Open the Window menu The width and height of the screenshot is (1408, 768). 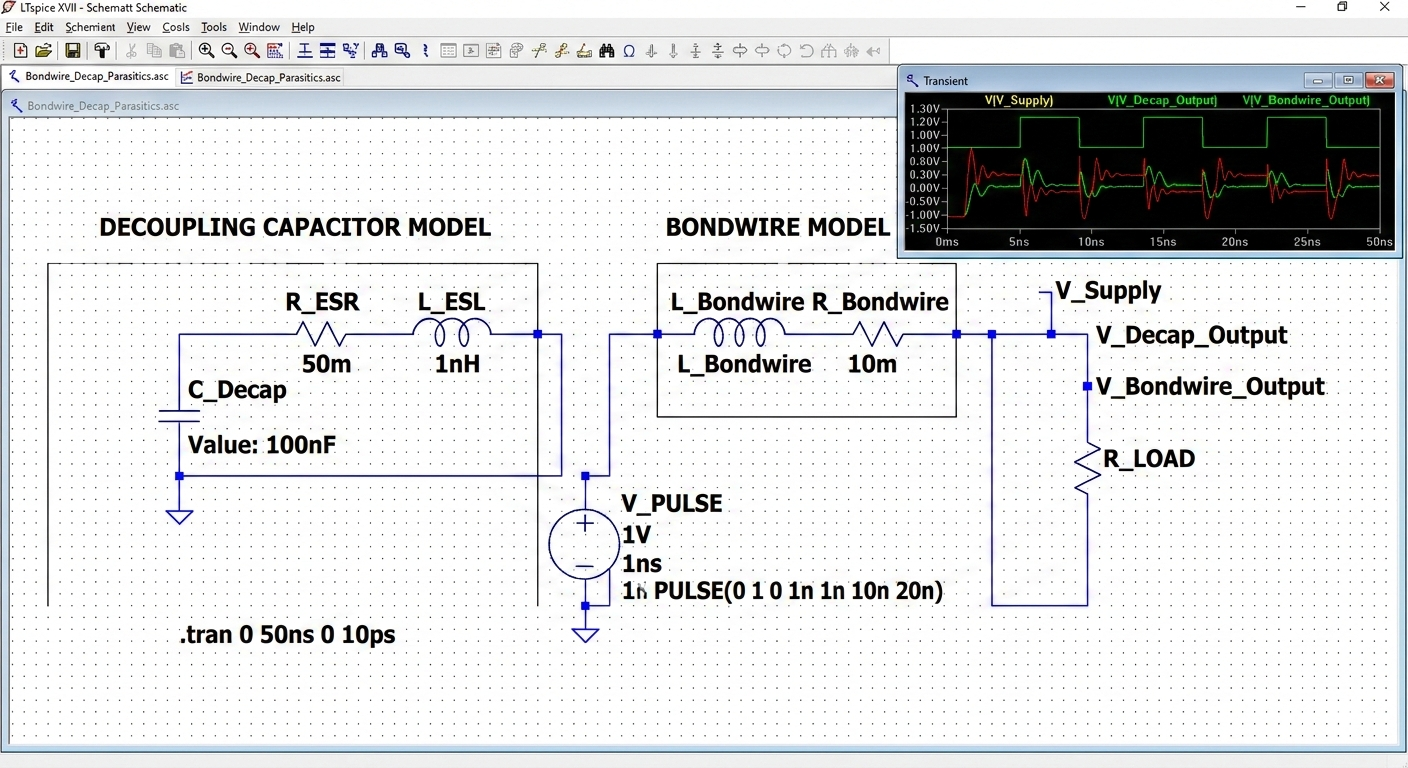258,27
